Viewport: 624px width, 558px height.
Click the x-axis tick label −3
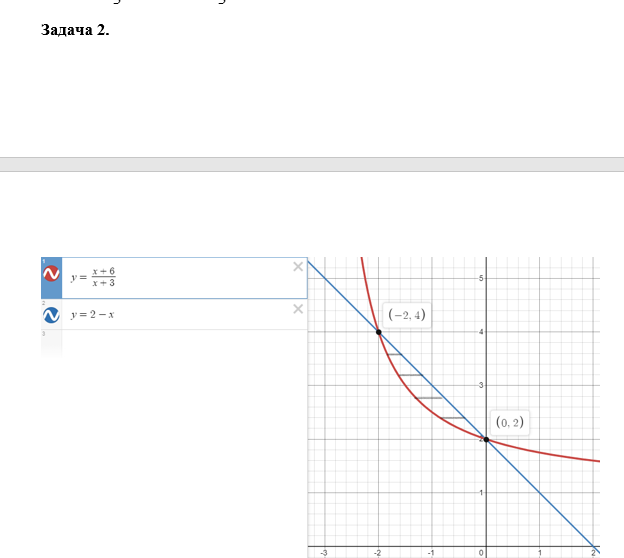324,553
